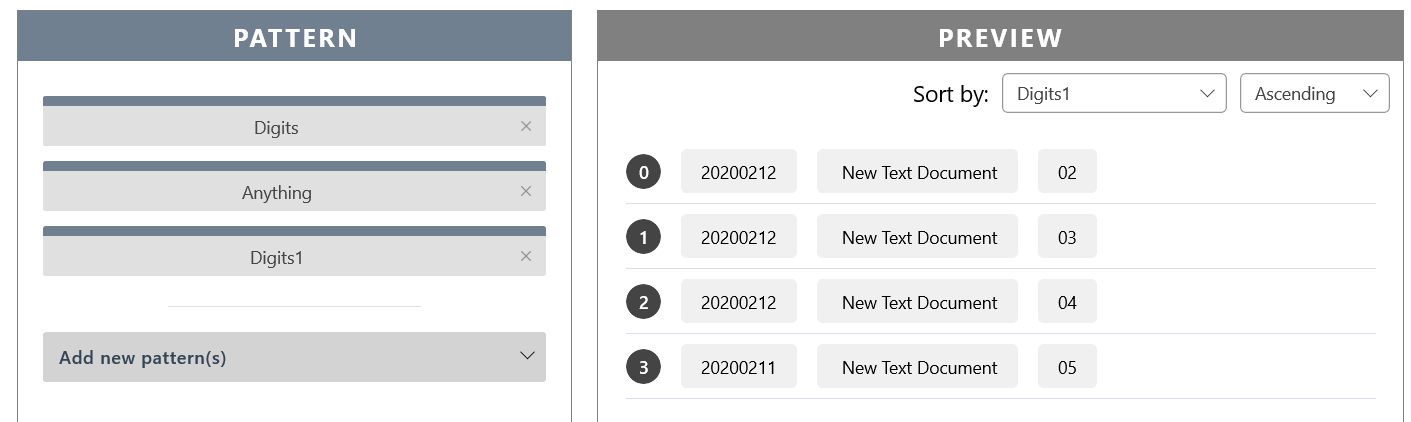This screenshot has height=422, width=1411.
Task: Click the 02 value in row 0
Action: [x=1067, y=172]
